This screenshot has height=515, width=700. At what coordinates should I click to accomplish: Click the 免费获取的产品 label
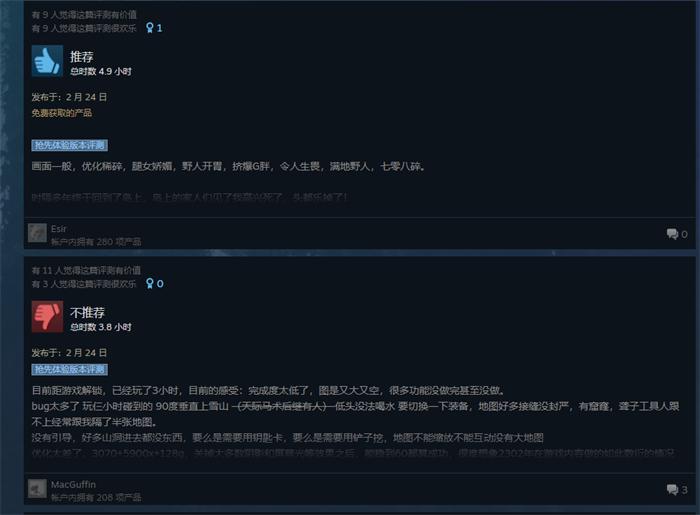pyautogui.click(x=62, y=112)
